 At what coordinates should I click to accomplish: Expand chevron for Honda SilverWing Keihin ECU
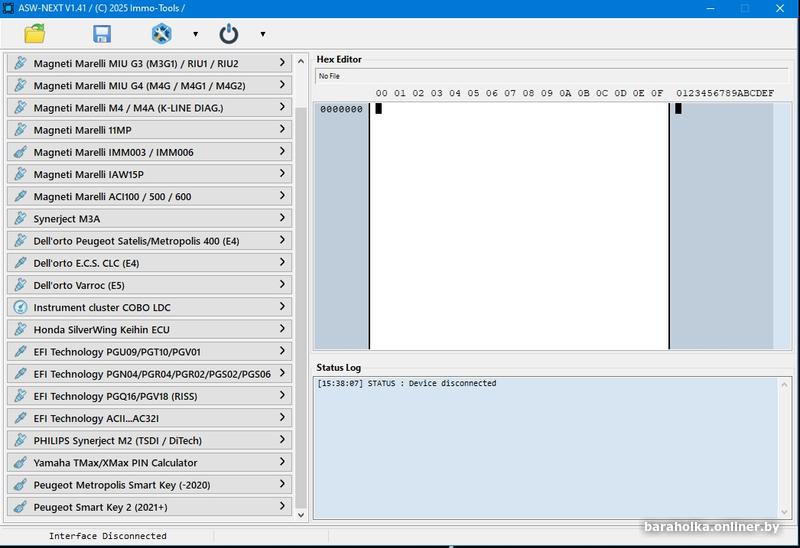click(282, 329)
